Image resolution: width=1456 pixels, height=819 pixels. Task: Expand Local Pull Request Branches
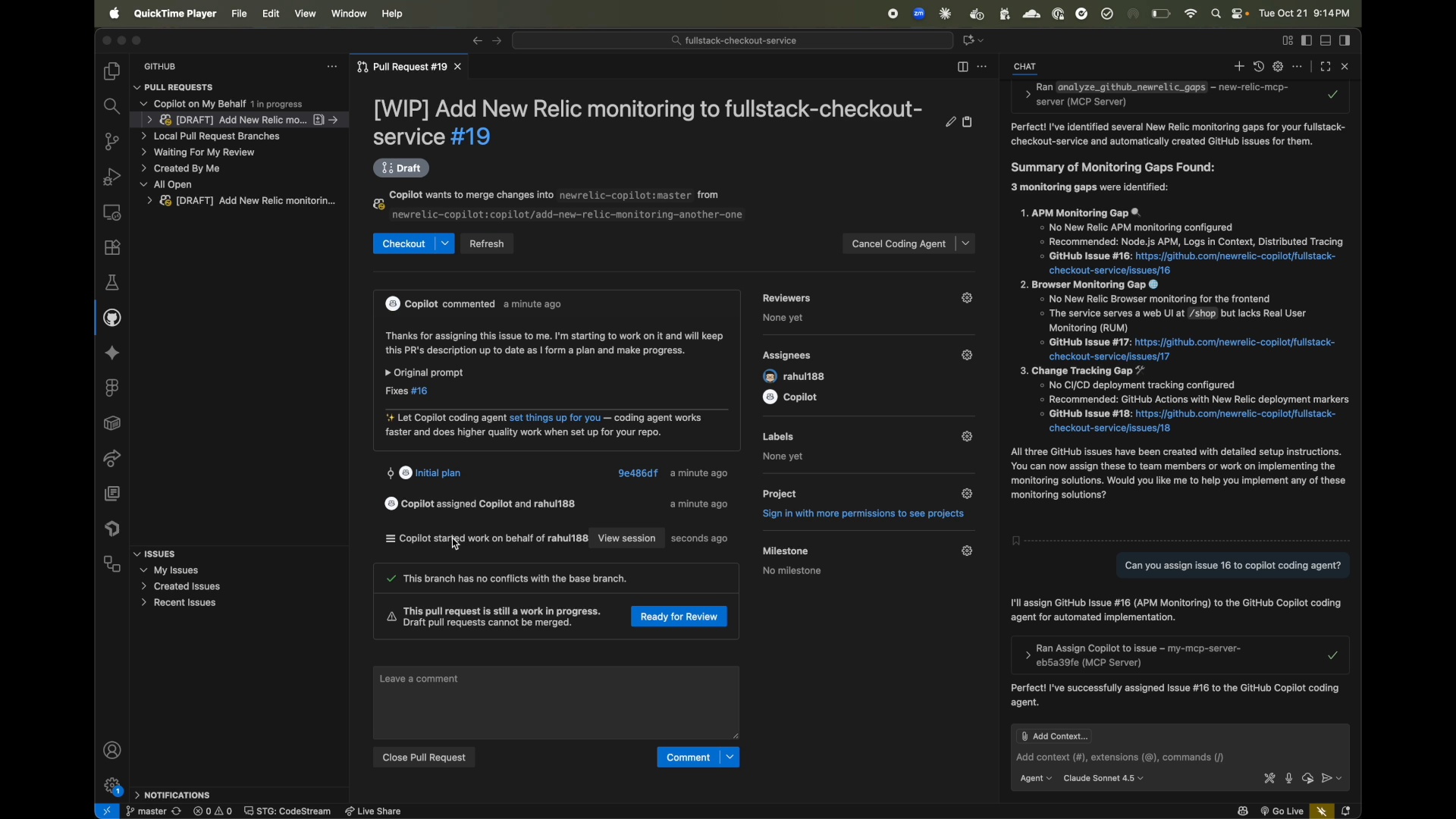tap(217, 136)
